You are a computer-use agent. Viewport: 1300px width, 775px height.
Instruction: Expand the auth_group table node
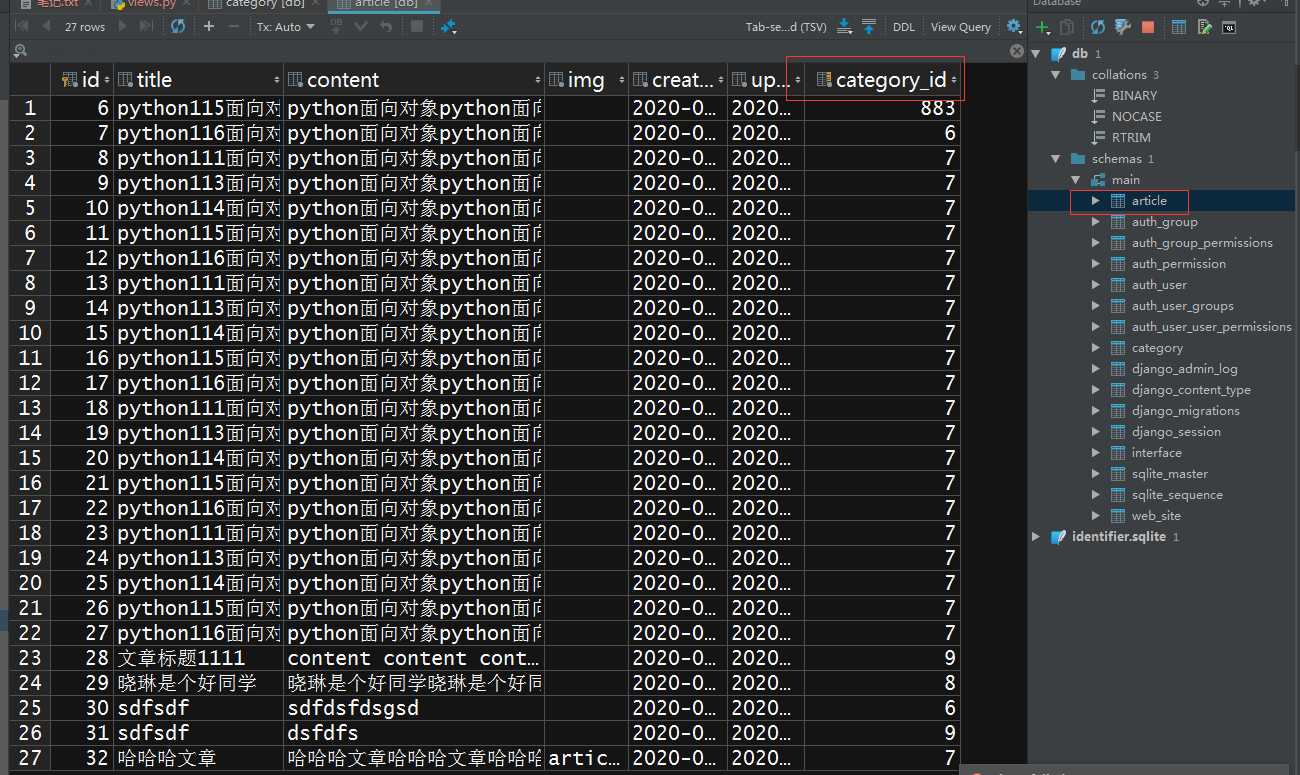point(1096,222)
